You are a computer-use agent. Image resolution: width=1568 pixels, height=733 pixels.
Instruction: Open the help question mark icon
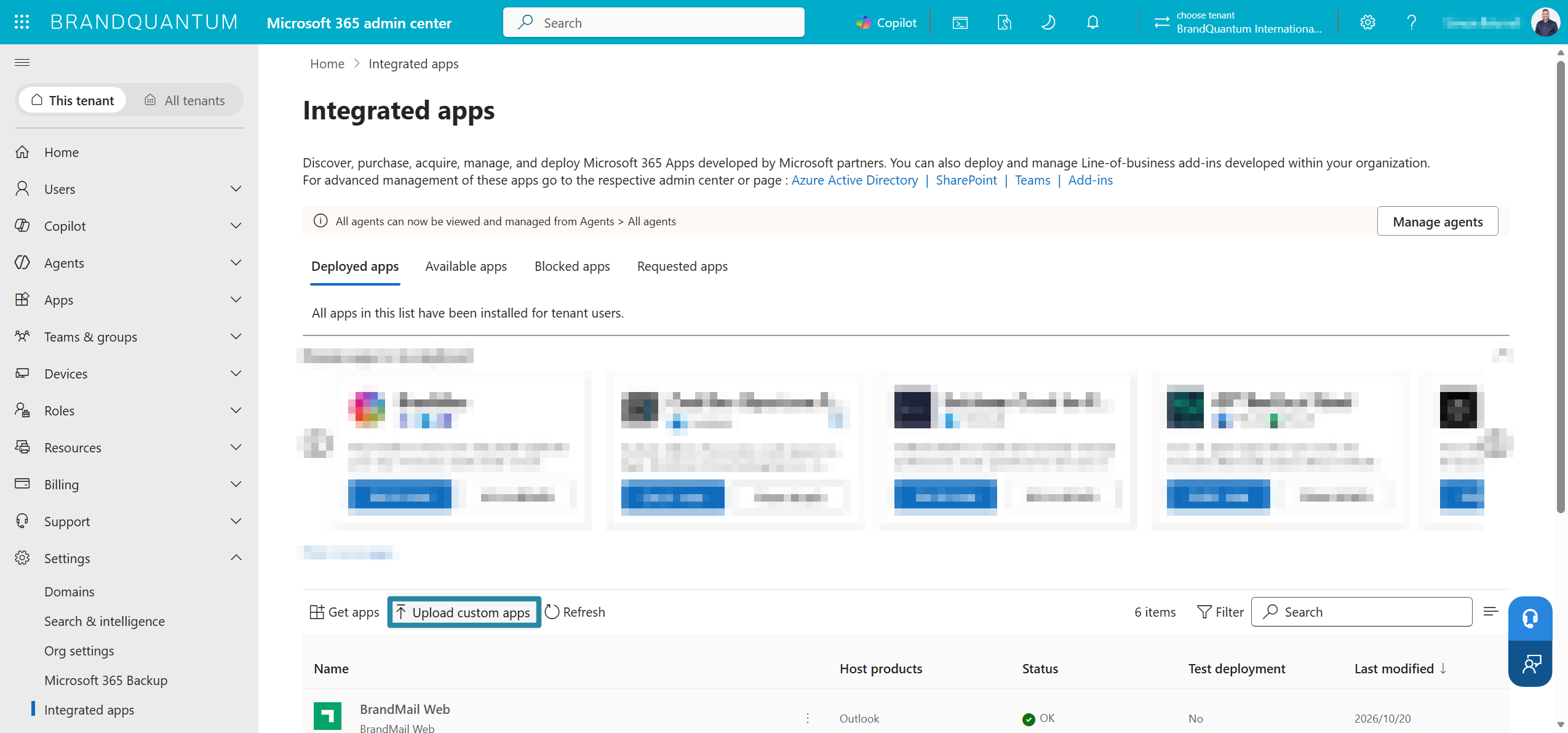click(1412, 23)
